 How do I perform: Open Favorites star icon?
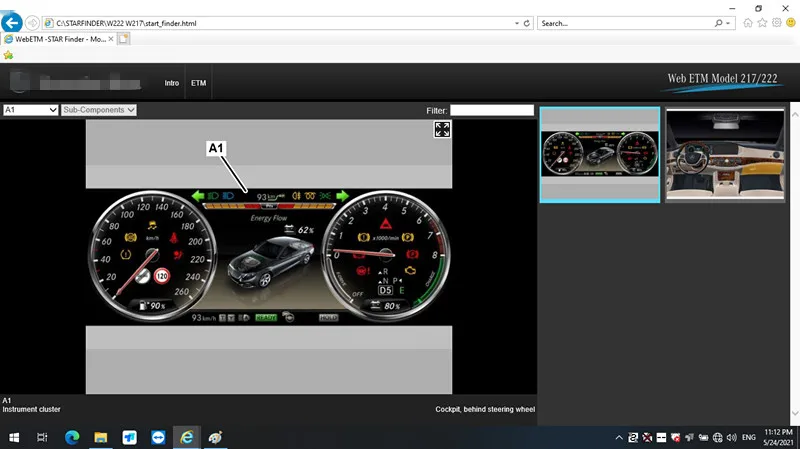point(762,22)
